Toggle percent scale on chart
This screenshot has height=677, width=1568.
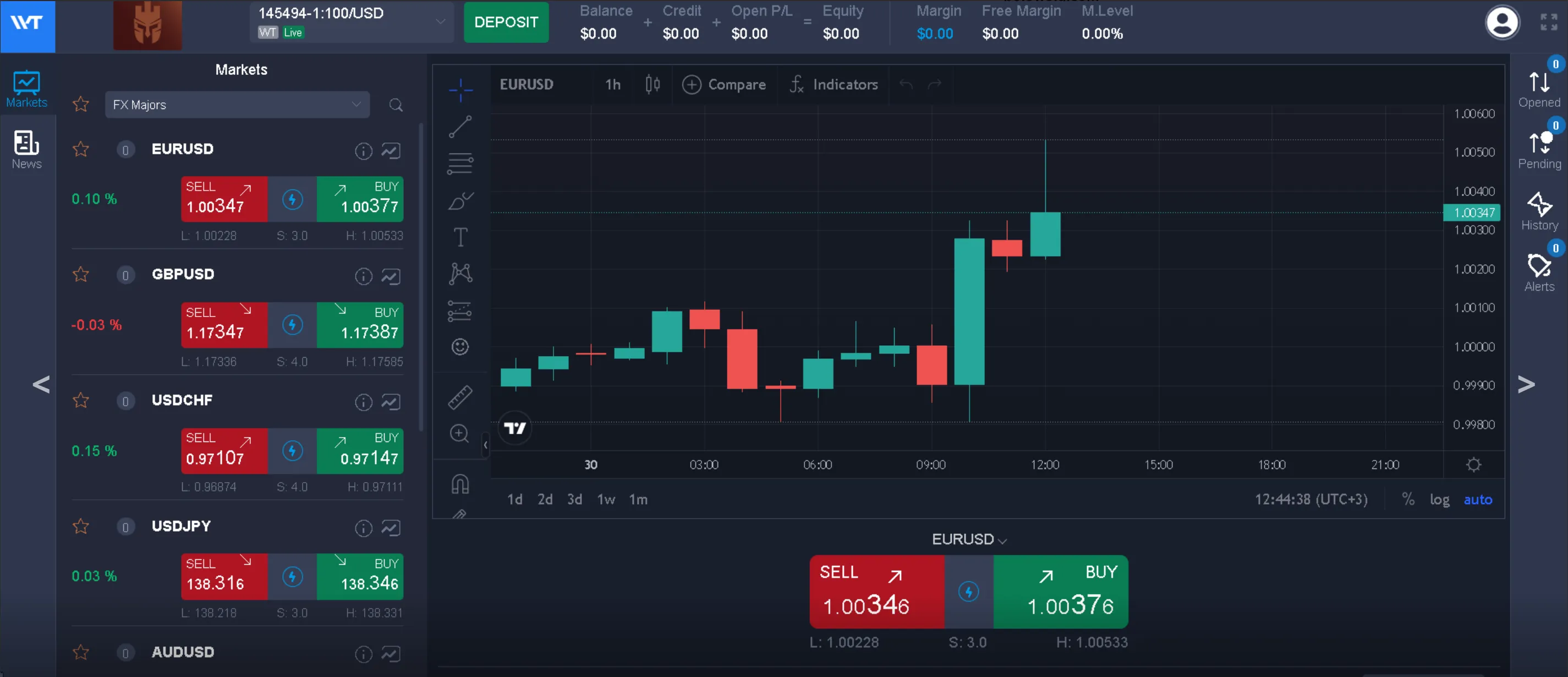[1408, 499]
